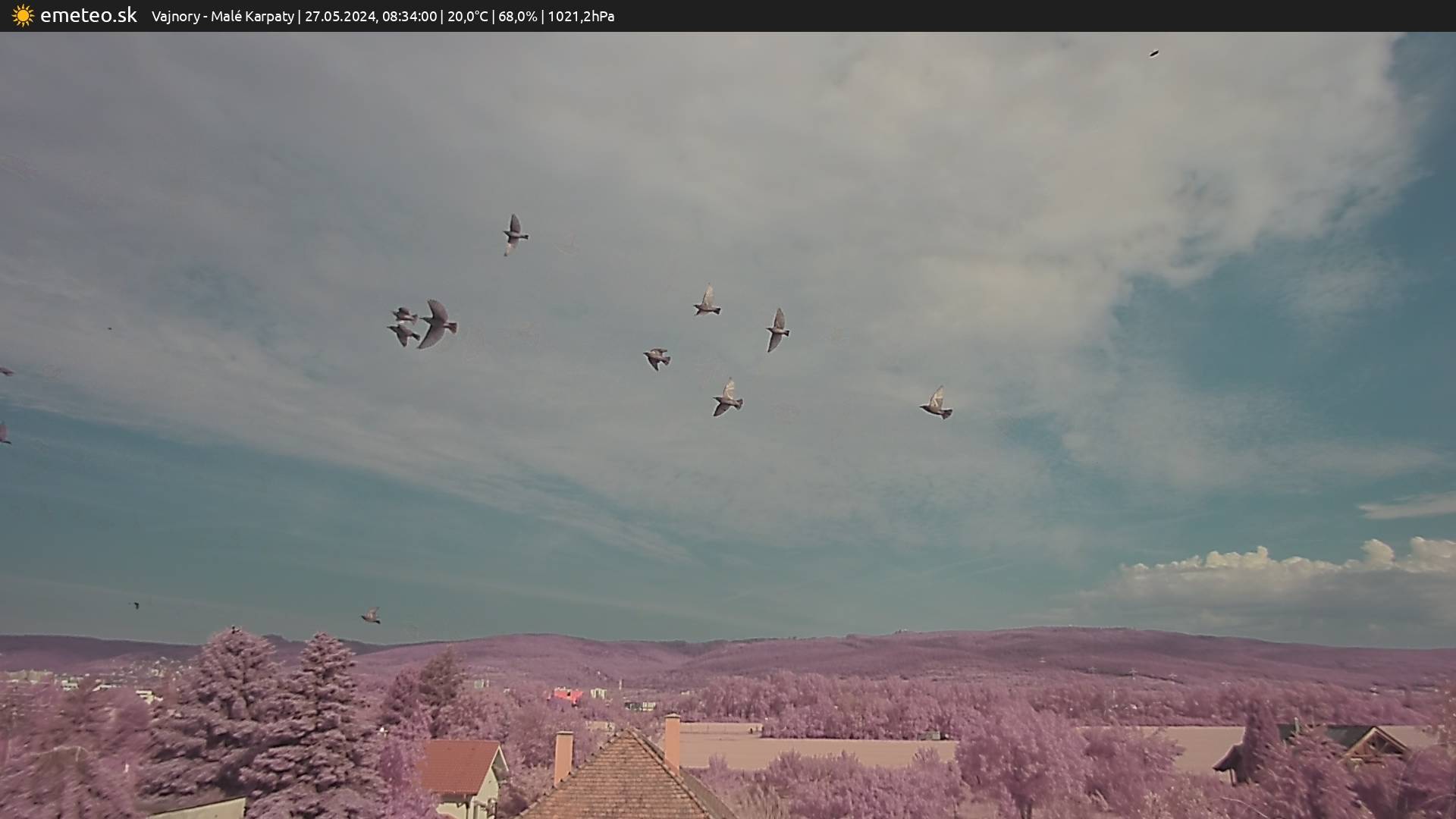Click the largest bird with spread wings
This screenshot has height=819, width=1456.
coord(437,324)
